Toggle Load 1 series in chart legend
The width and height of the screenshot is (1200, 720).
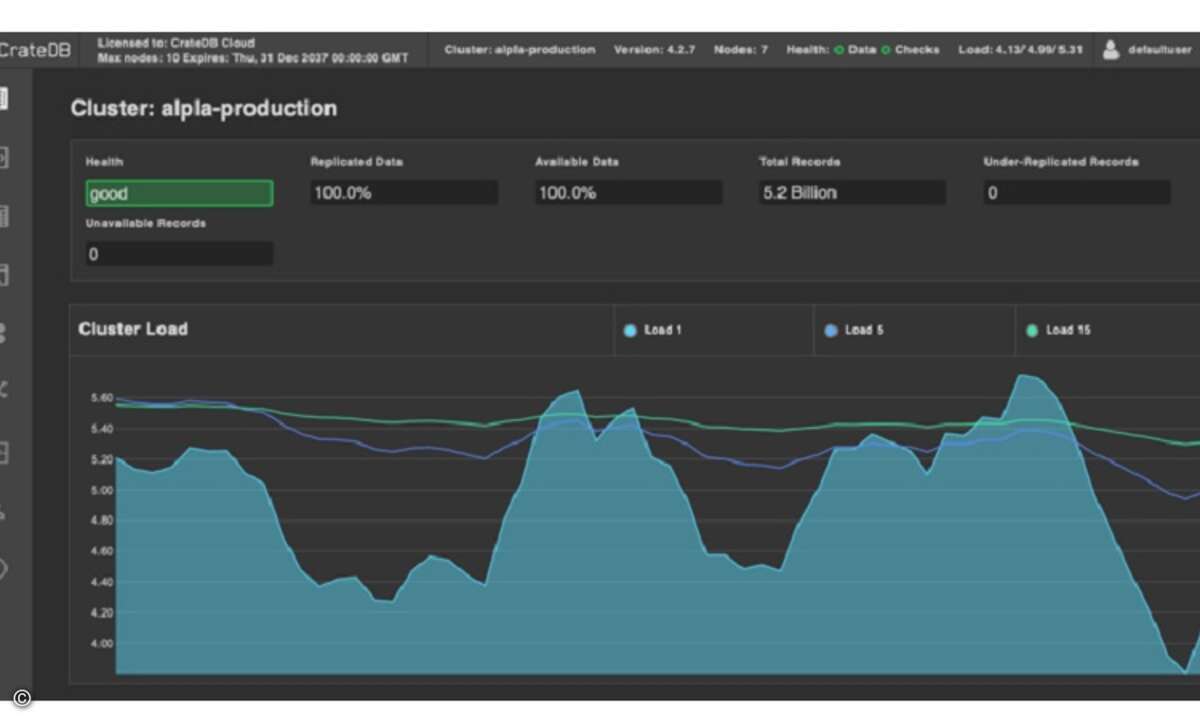[653, 330]
